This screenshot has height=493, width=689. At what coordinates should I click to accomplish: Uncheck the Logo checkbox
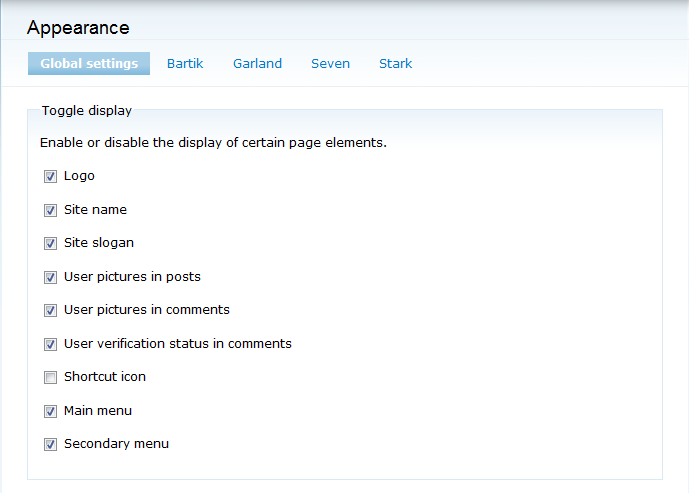pyautogui.click(x=50, y=177)
